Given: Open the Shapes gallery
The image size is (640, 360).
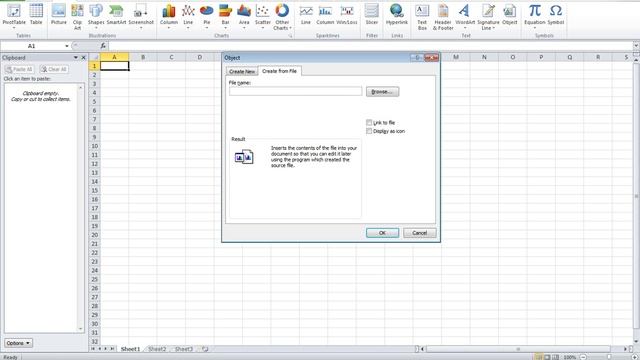Looking at the screenshot, I should [x=96, y=15].
